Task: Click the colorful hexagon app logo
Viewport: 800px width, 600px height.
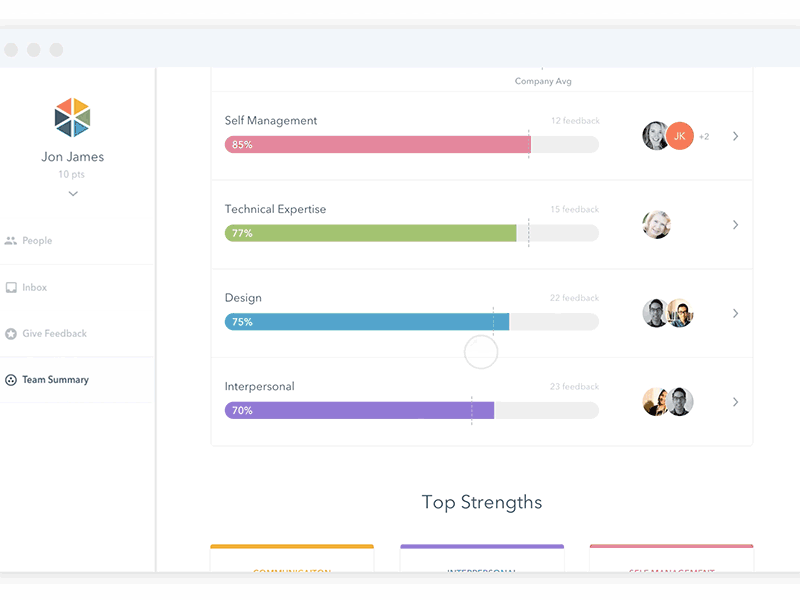Action: [x=72, y=118]
